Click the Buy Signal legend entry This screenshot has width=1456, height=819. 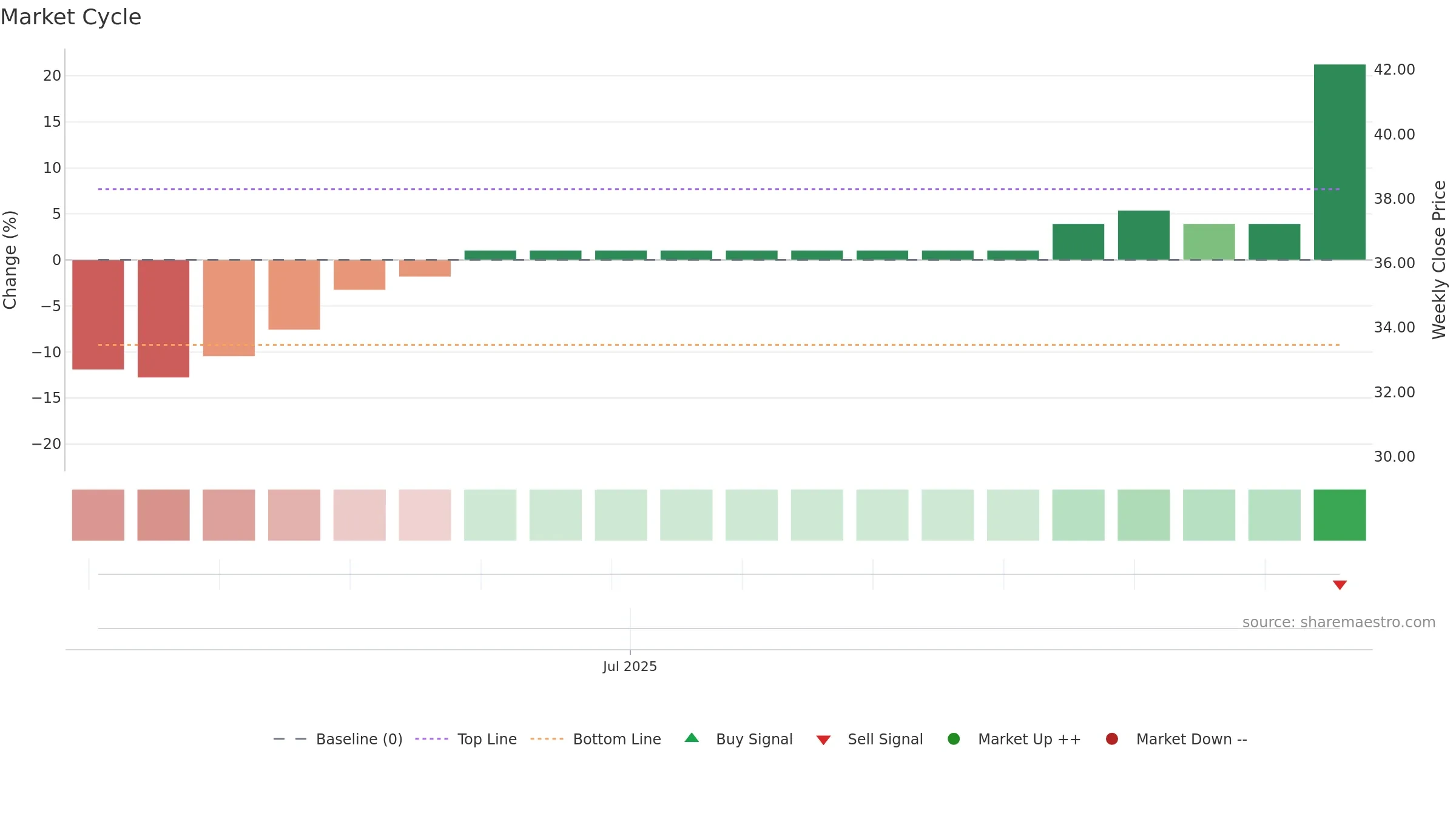738,739
